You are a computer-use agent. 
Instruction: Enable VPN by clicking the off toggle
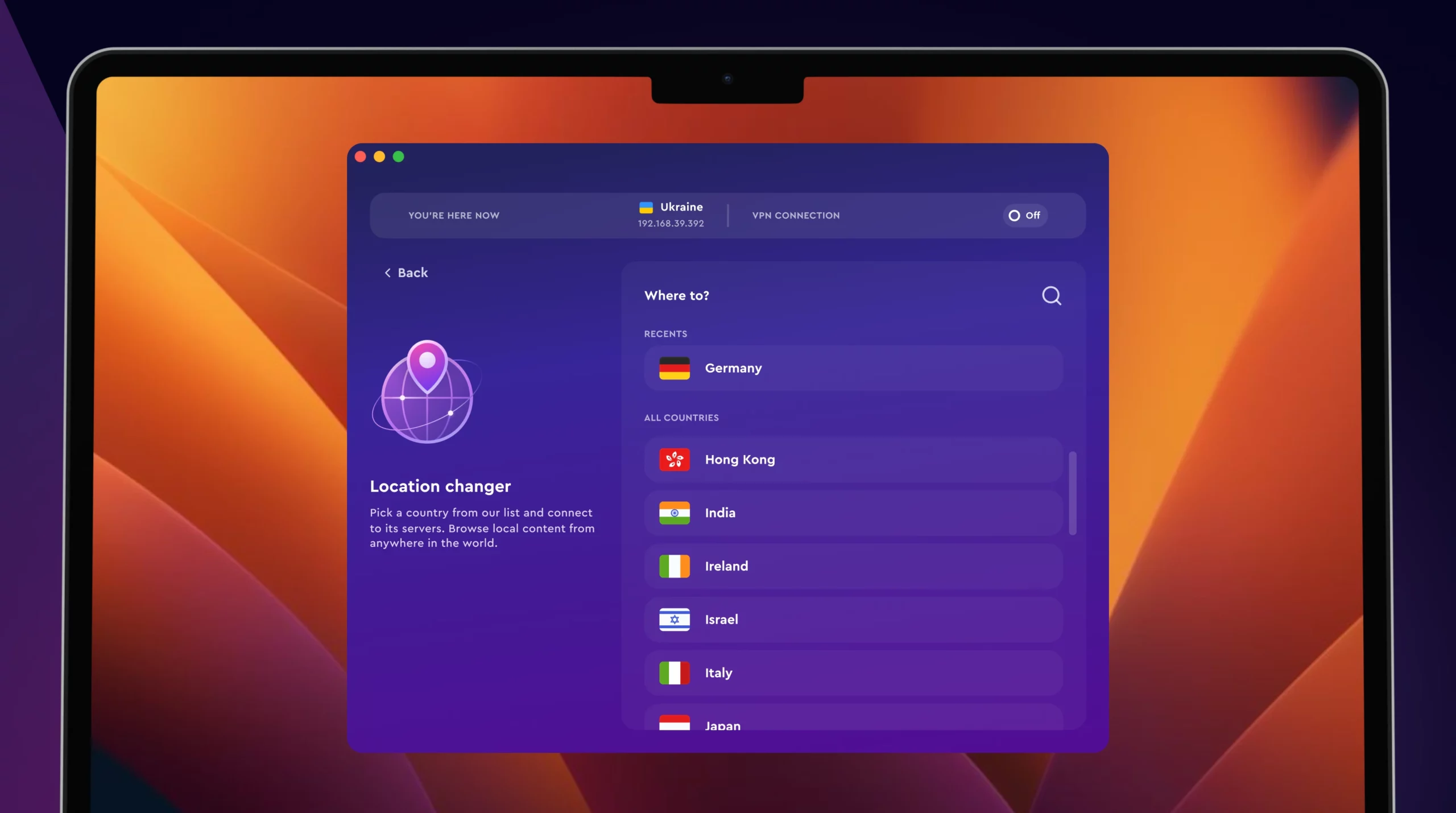[x=1022, y=215]
